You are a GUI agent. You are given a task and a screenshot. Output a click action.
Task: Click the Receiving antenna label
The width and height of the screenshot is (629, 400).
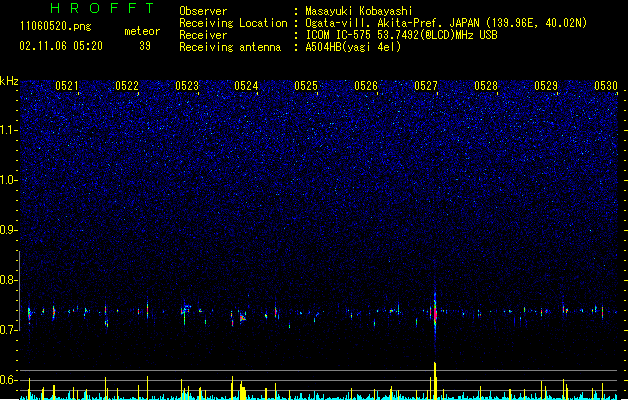coord(230,47)
